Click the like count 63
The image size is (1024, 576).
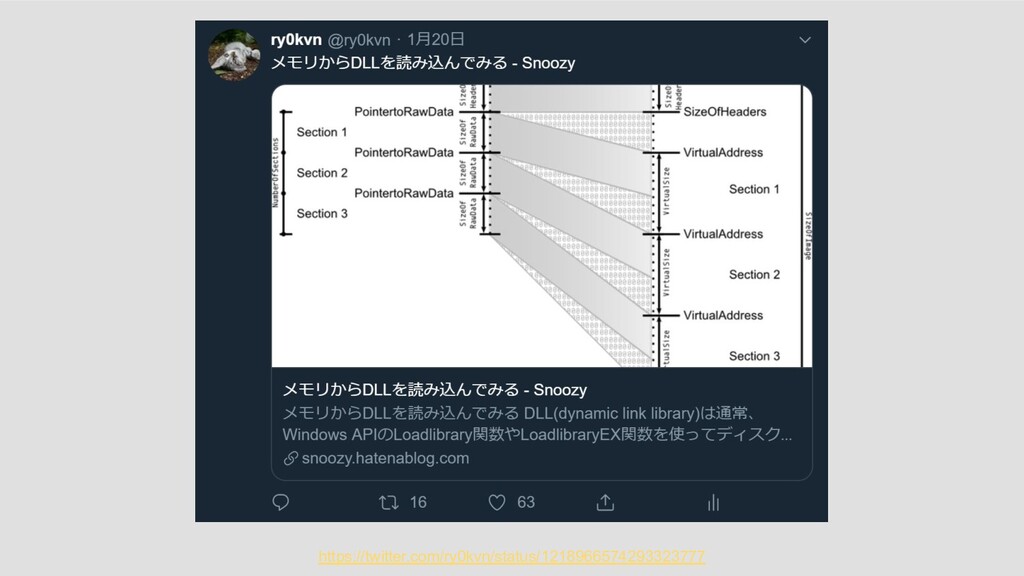(x=526, y=502)
